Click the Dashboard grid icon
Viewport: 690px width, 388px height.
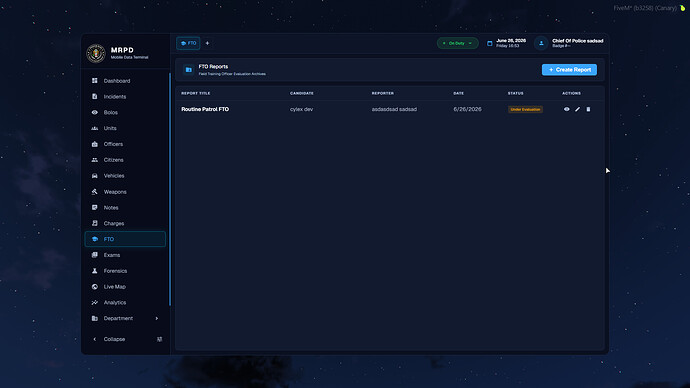(95, 81)
